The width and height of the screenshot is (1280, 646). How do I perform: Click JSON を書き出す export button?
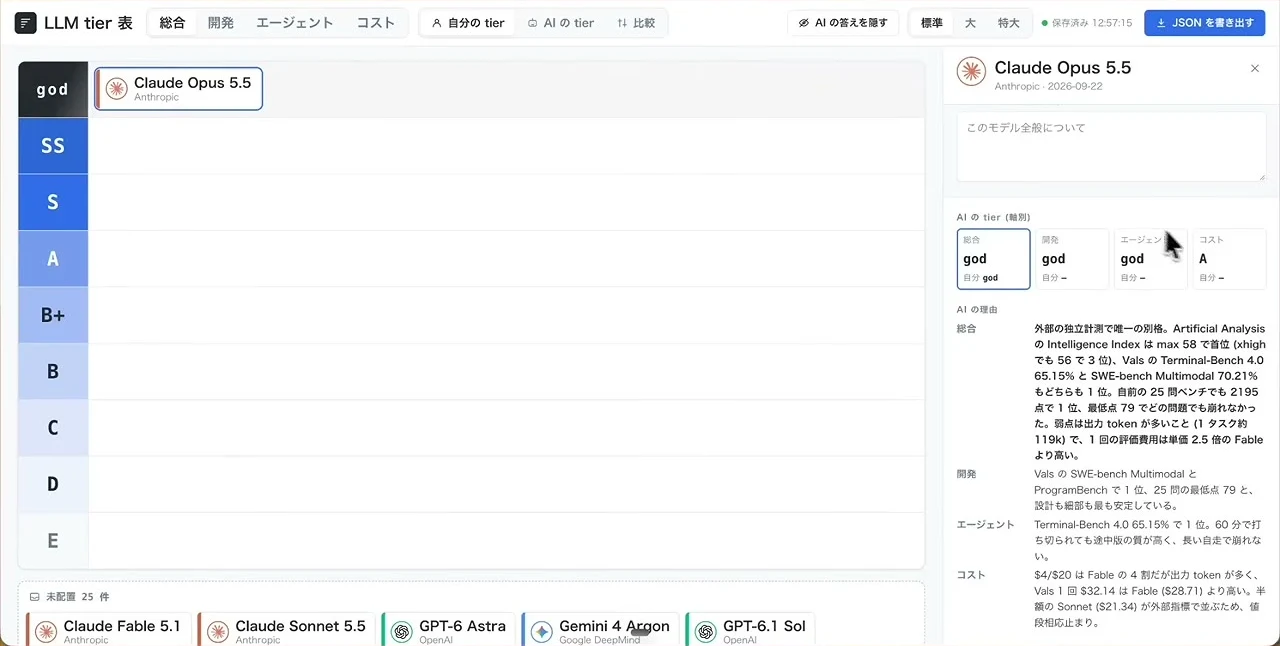[x=1204, y=23]
